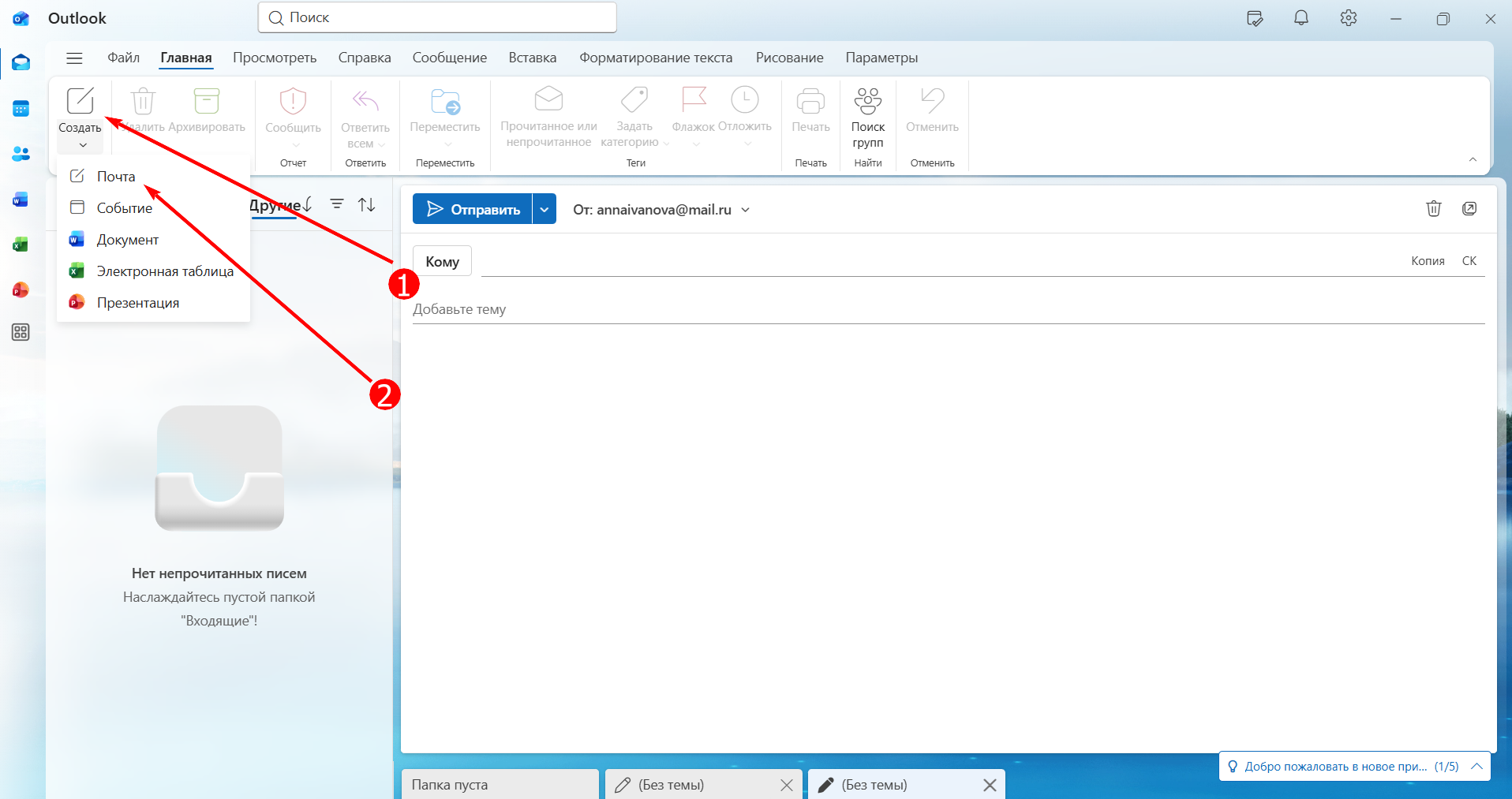
Task: Launch Word from the left sidebar
Action: [21, 200]
